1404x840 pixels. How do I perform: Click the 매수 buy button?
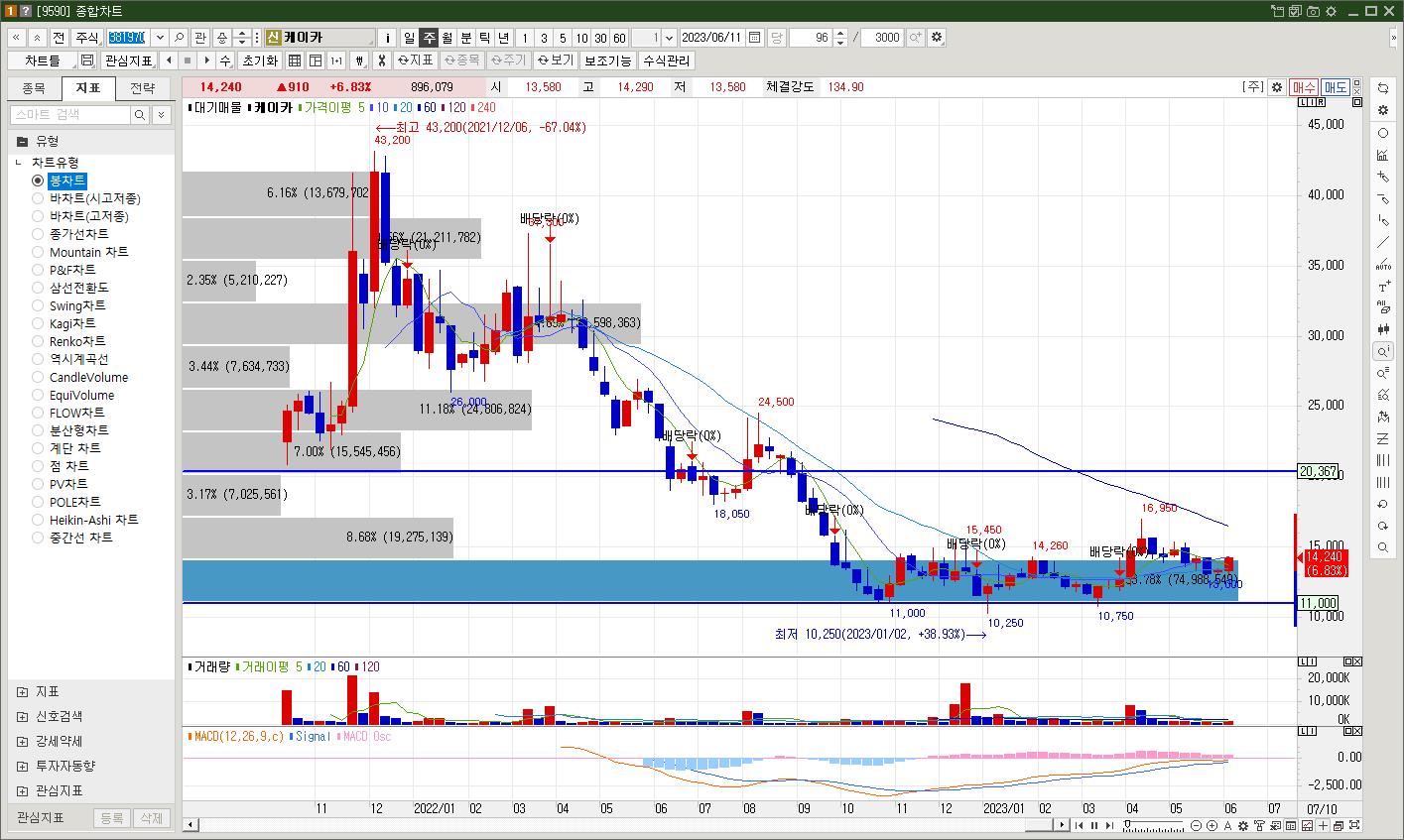(1304, 87)
